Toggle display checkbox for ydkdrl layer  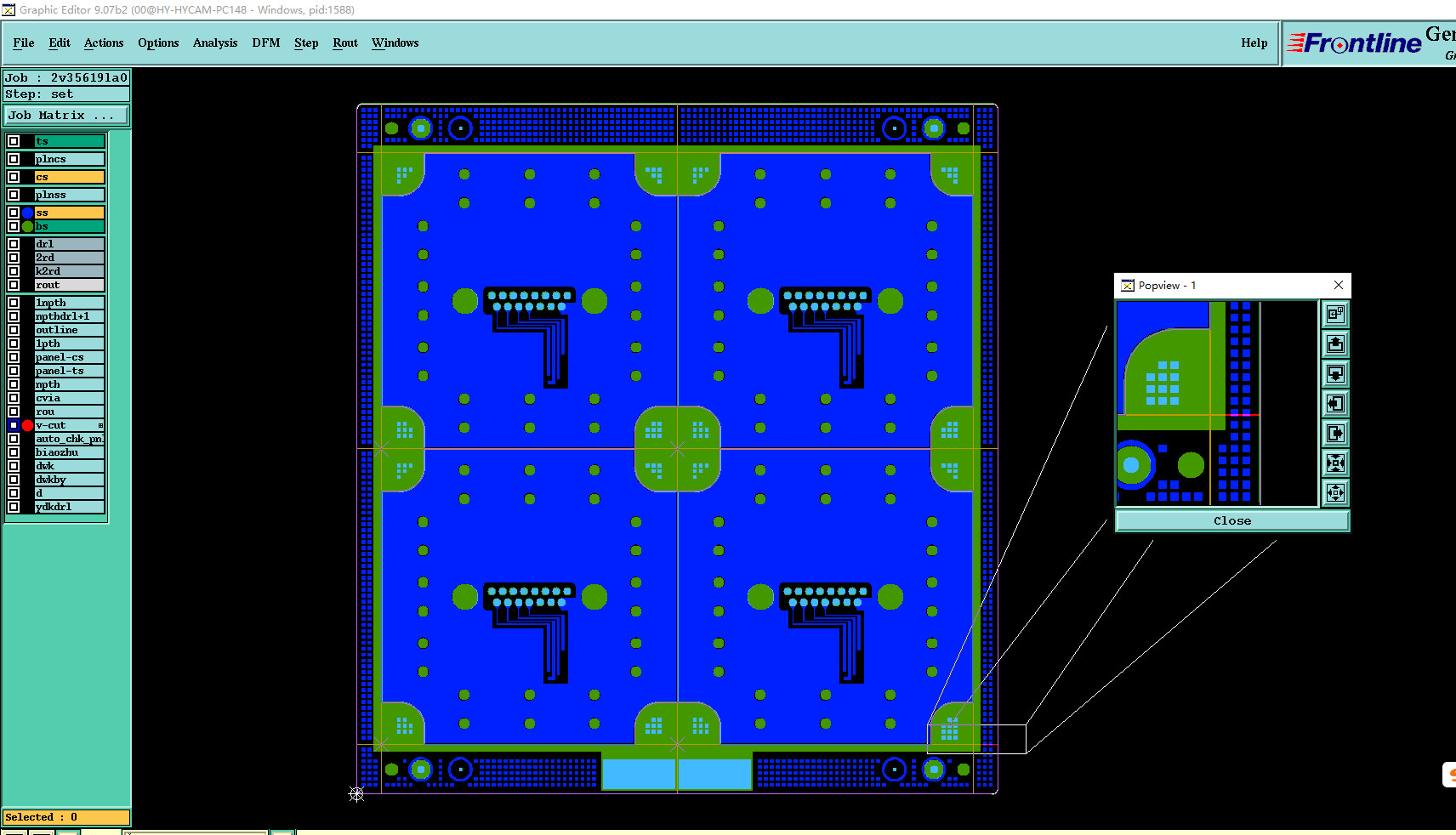(14, 507)
